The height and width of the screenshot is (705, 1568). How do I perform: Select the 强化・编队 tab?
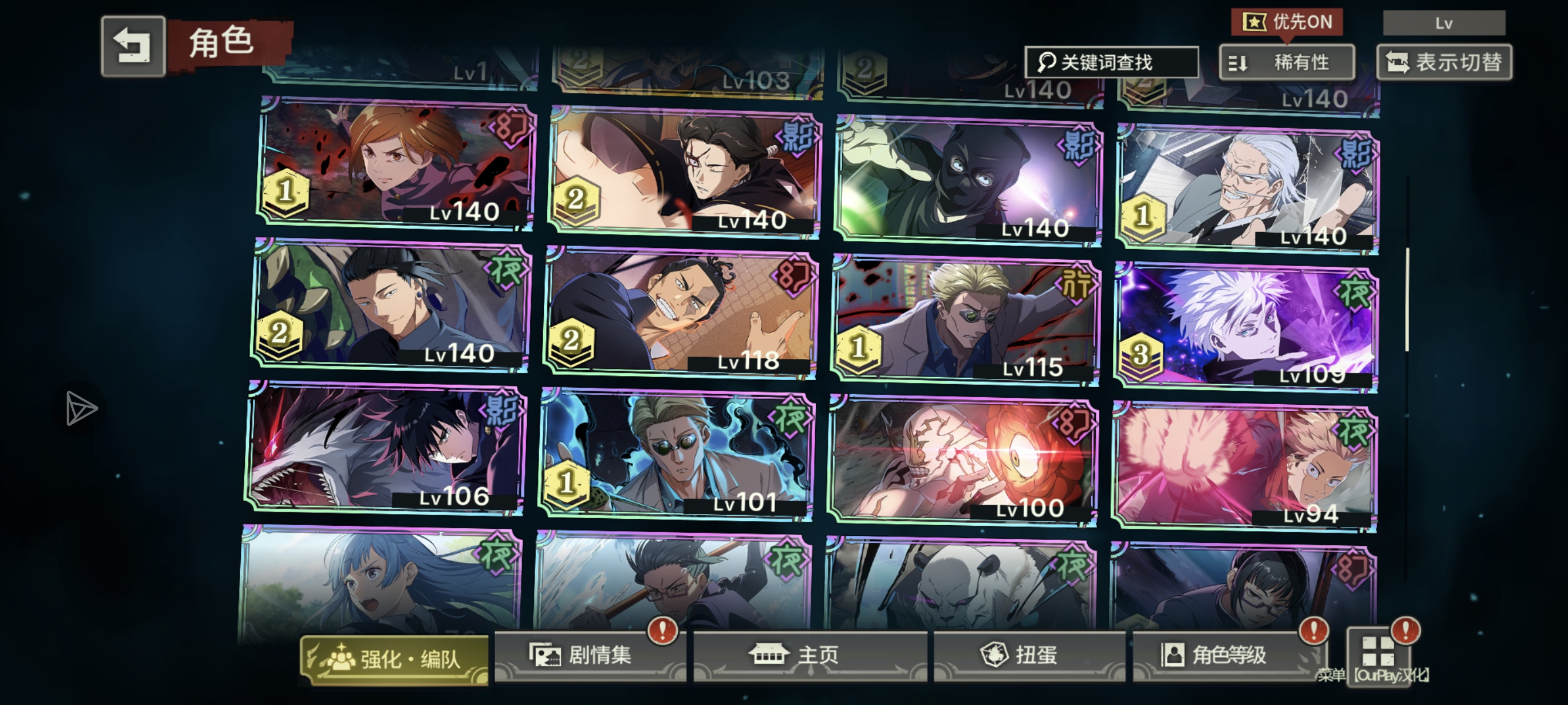(x=395, y=659)
